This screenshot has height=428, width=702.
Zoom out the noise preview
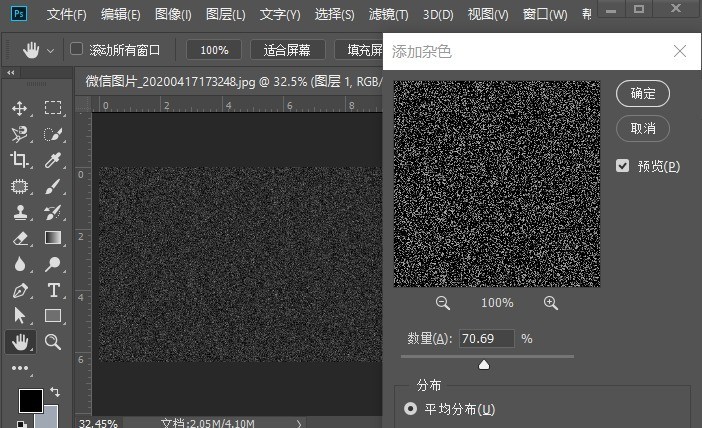[443, 303]
